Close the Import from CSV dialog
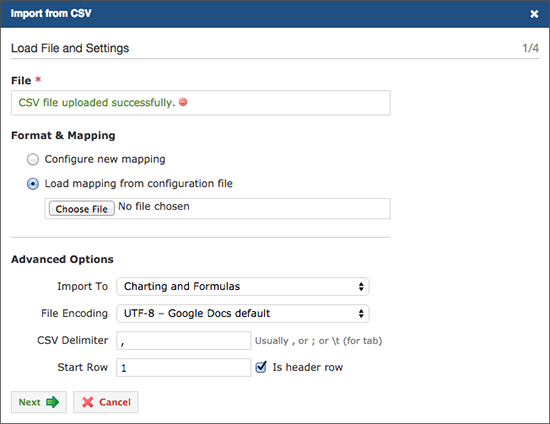The width and height of the screenshot is (550, 424). coord(534,14)
